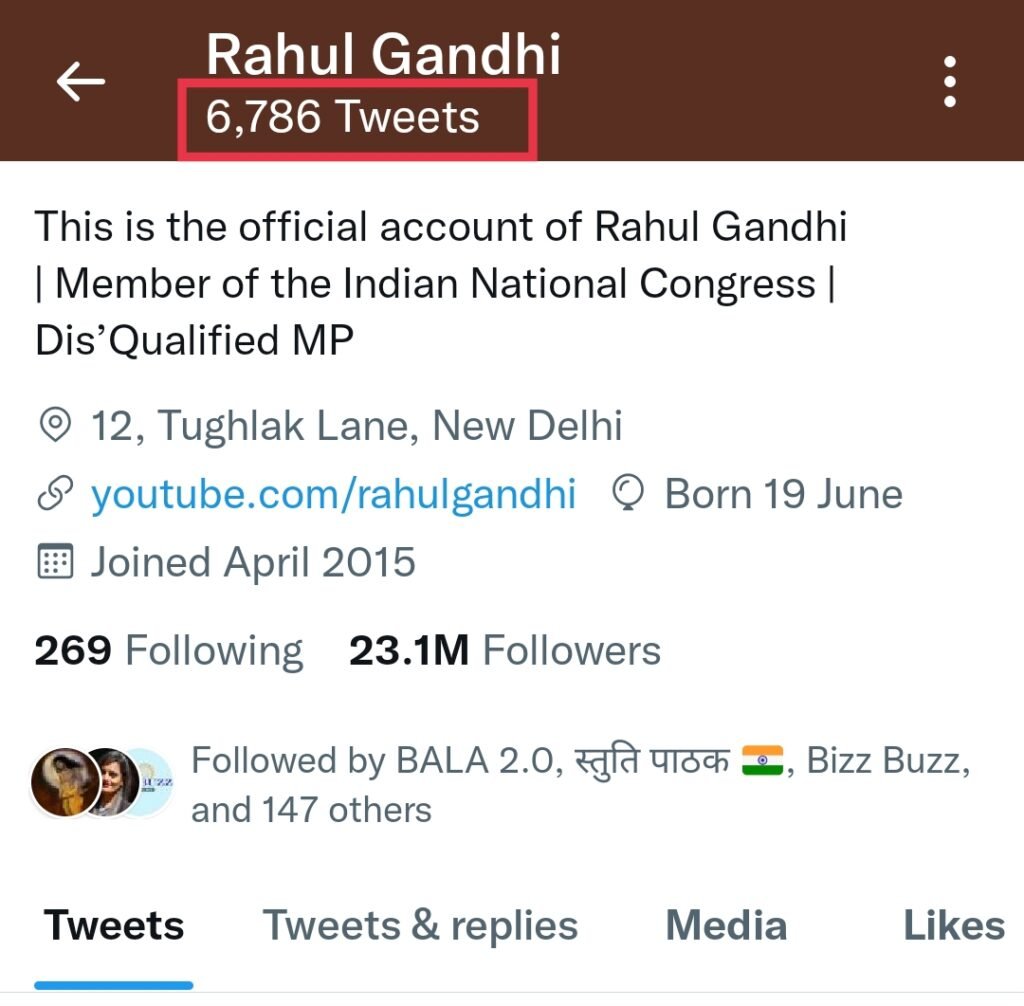This screenshot has height=1006, width=1024.
Task: Click the Indian flag emoji
Action: (762, 760)
